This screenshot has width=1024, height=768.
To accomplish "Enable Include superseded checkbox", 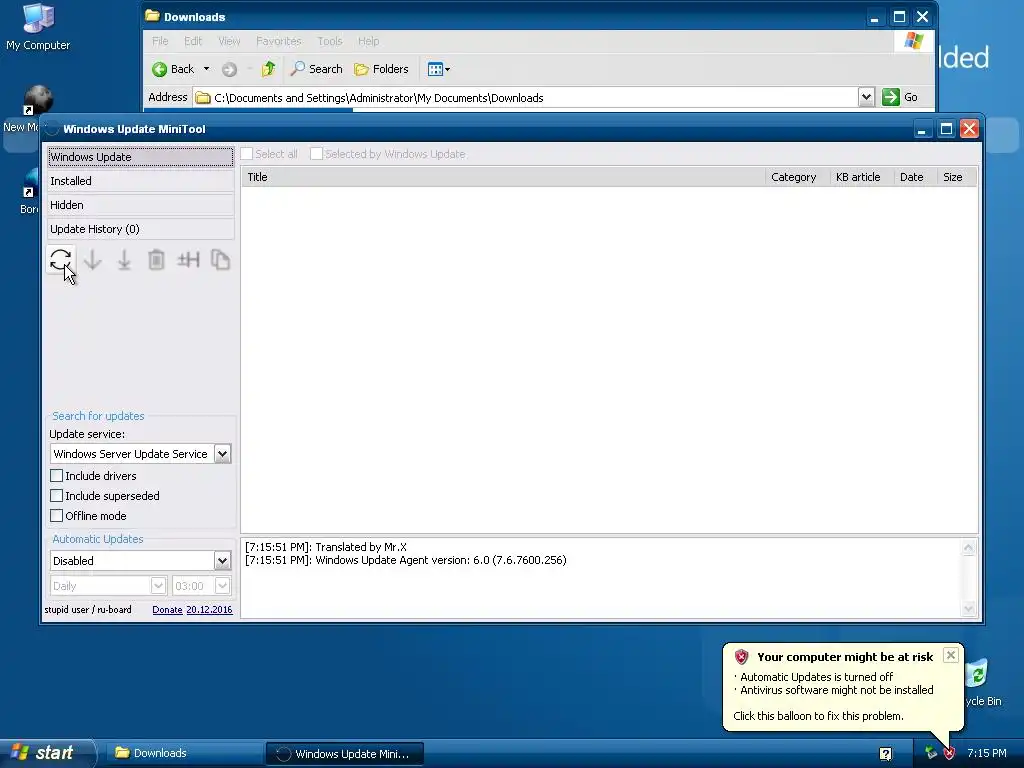I will pos(57,496).
